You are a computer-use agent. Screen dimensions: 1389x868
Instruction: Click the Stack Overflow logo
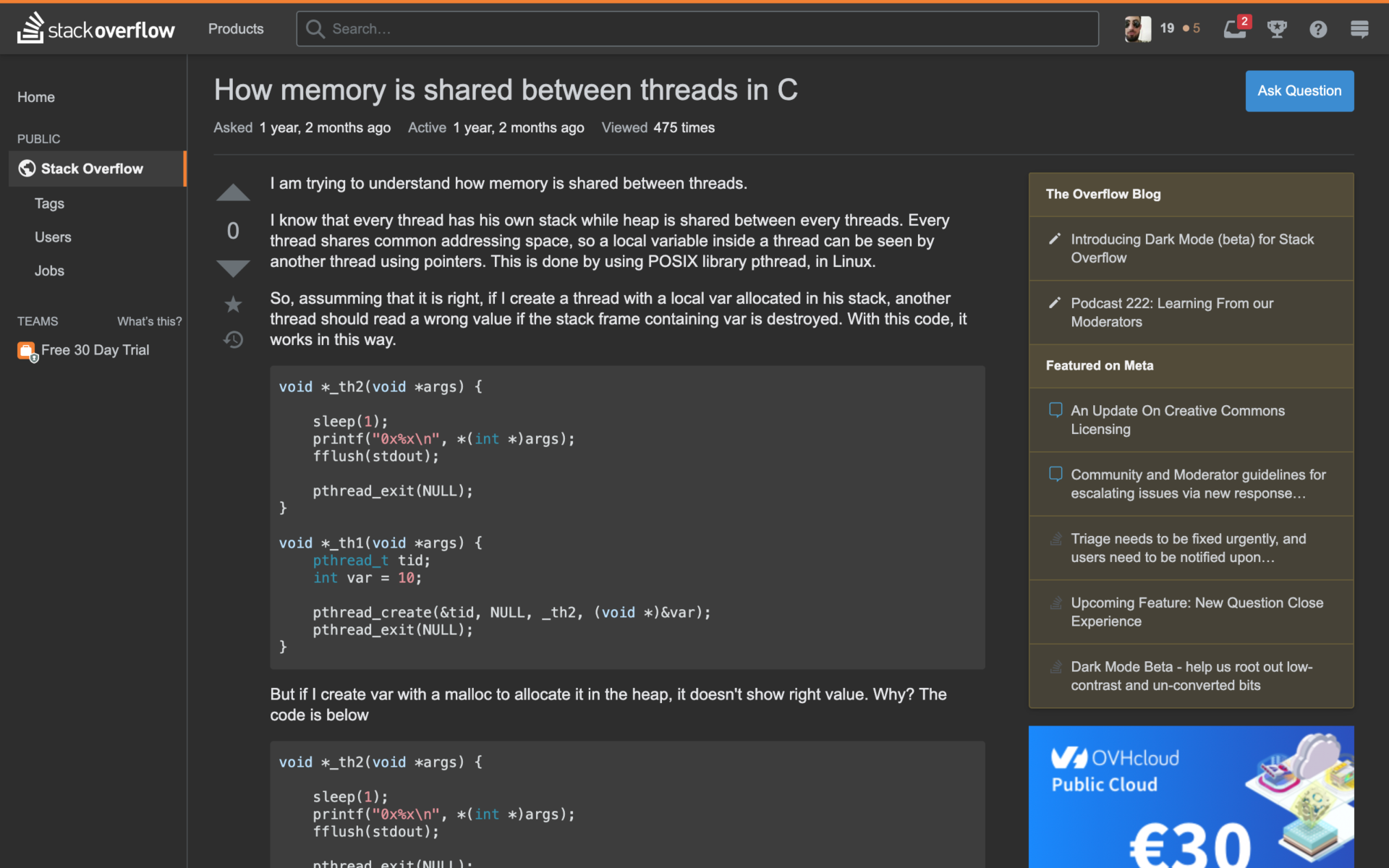click(95, 29)
